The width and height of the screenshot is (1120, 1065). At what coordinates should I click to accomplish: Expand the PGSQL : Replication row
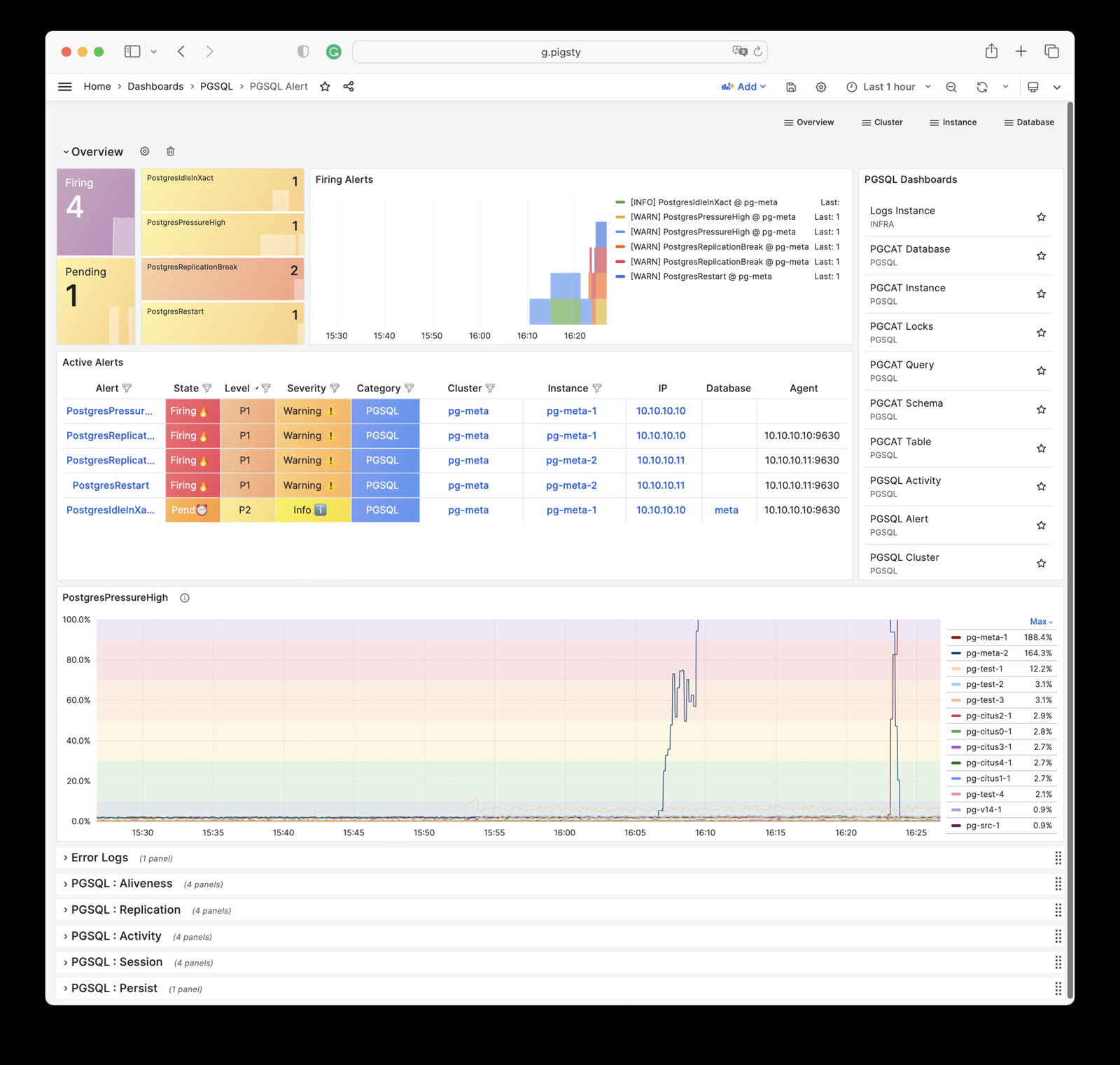click(125, 910)
